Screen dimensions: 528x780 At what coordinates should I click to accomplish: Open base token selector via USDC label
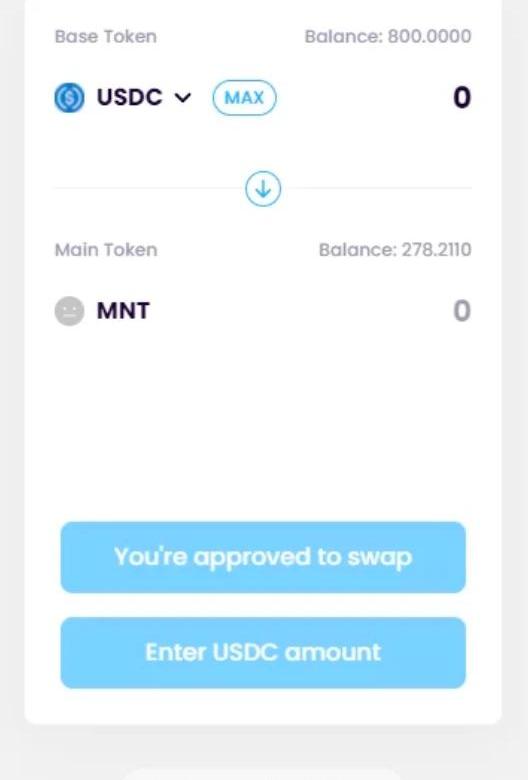129,97
